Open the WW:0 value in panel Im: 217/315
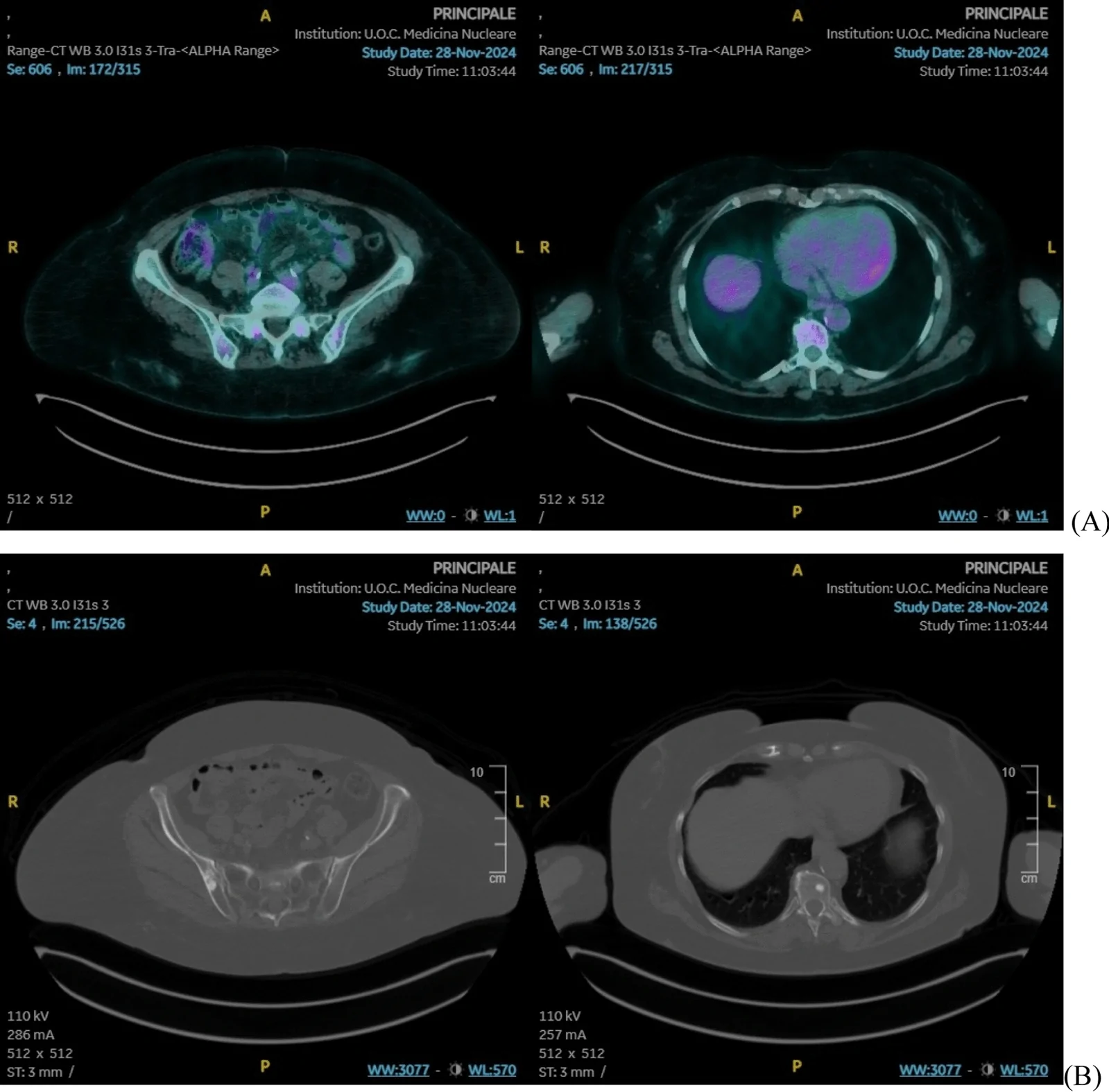1109x1092 pixels. point(957,516)
